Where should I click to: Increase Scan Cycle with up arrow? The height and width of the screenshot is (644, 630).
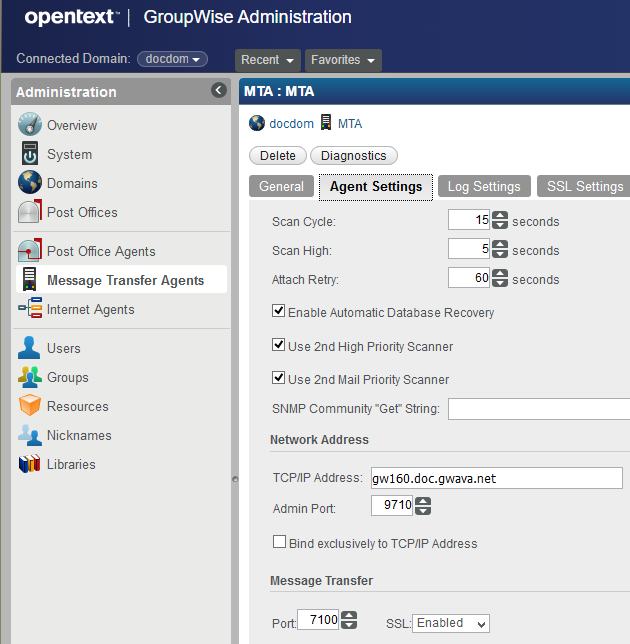pos(500,215)
